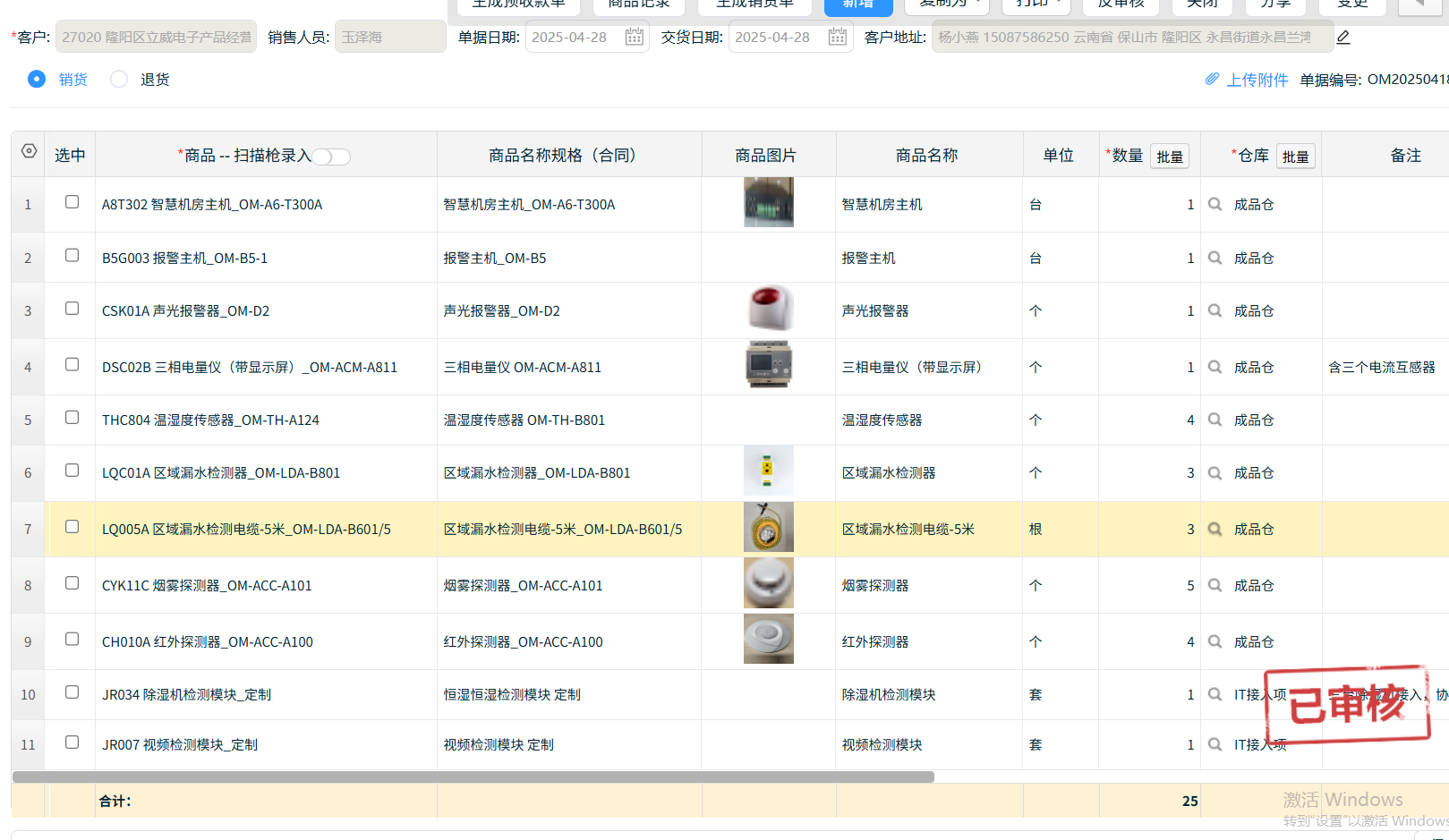View 智慧机房主机 product image
1449x840 pixels.
point(769,202)
